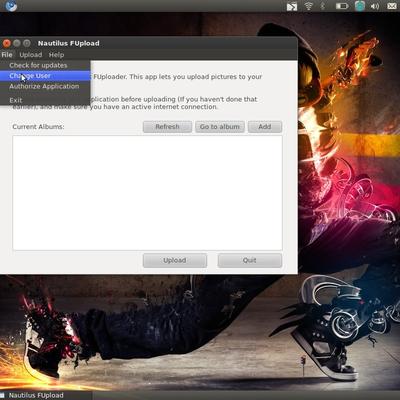
Task: Click the tray icon left of Wi-Fi
Action: [292, 6]
